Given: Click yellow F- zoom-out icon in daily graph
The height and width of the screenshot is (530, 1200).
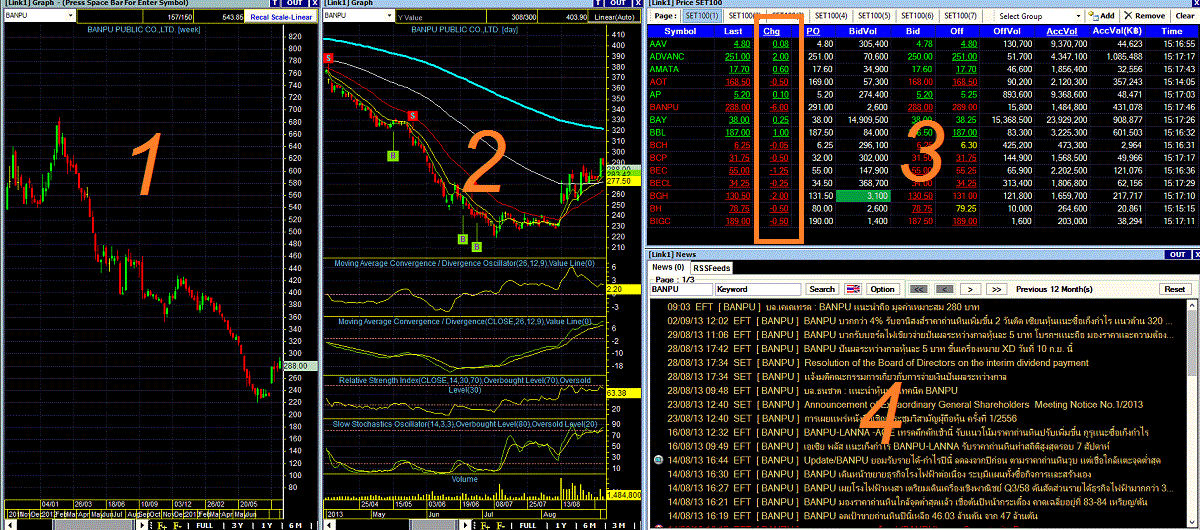Looking at the screenshot, I should point(500,525).
